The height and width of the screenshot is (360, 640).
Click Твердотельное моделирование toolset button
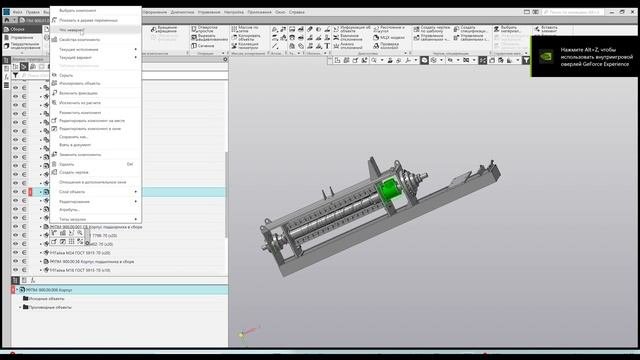pyautogui.click(x=22, y=46)
